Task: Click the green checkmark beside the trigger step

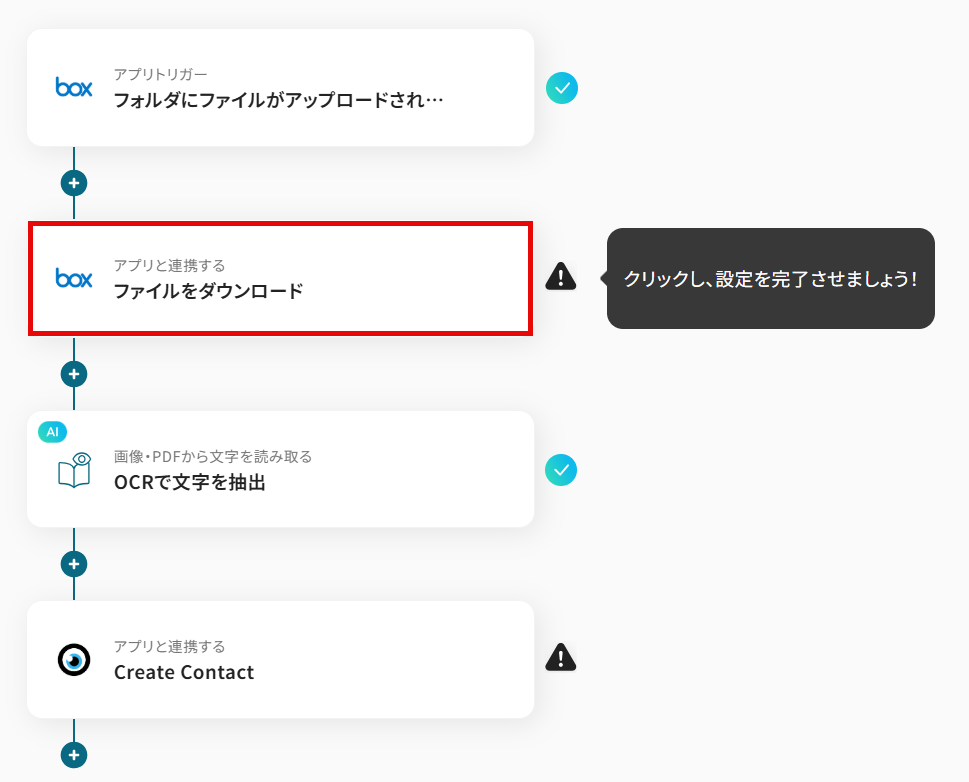Action: click(x=562, y=88)
